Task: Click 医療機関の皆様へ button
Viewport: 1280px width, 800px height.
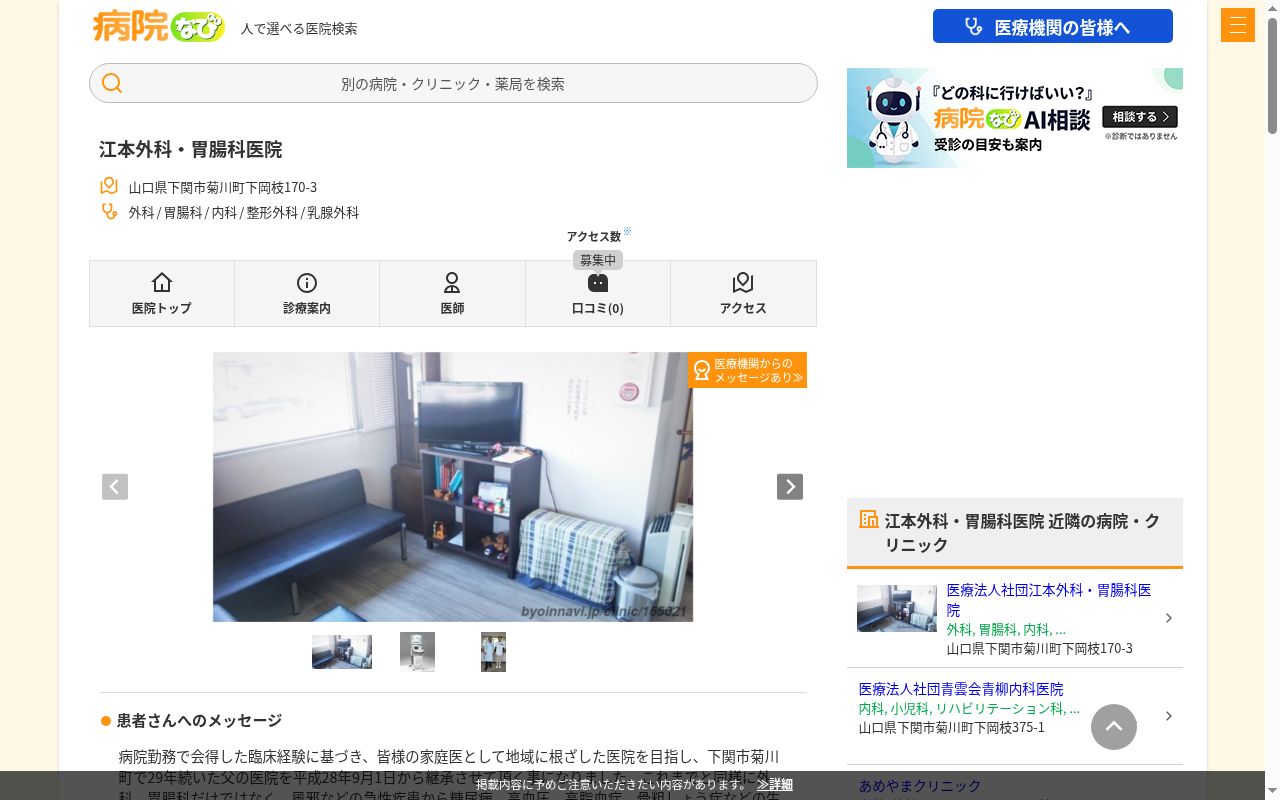Action: click(1053, 26)
